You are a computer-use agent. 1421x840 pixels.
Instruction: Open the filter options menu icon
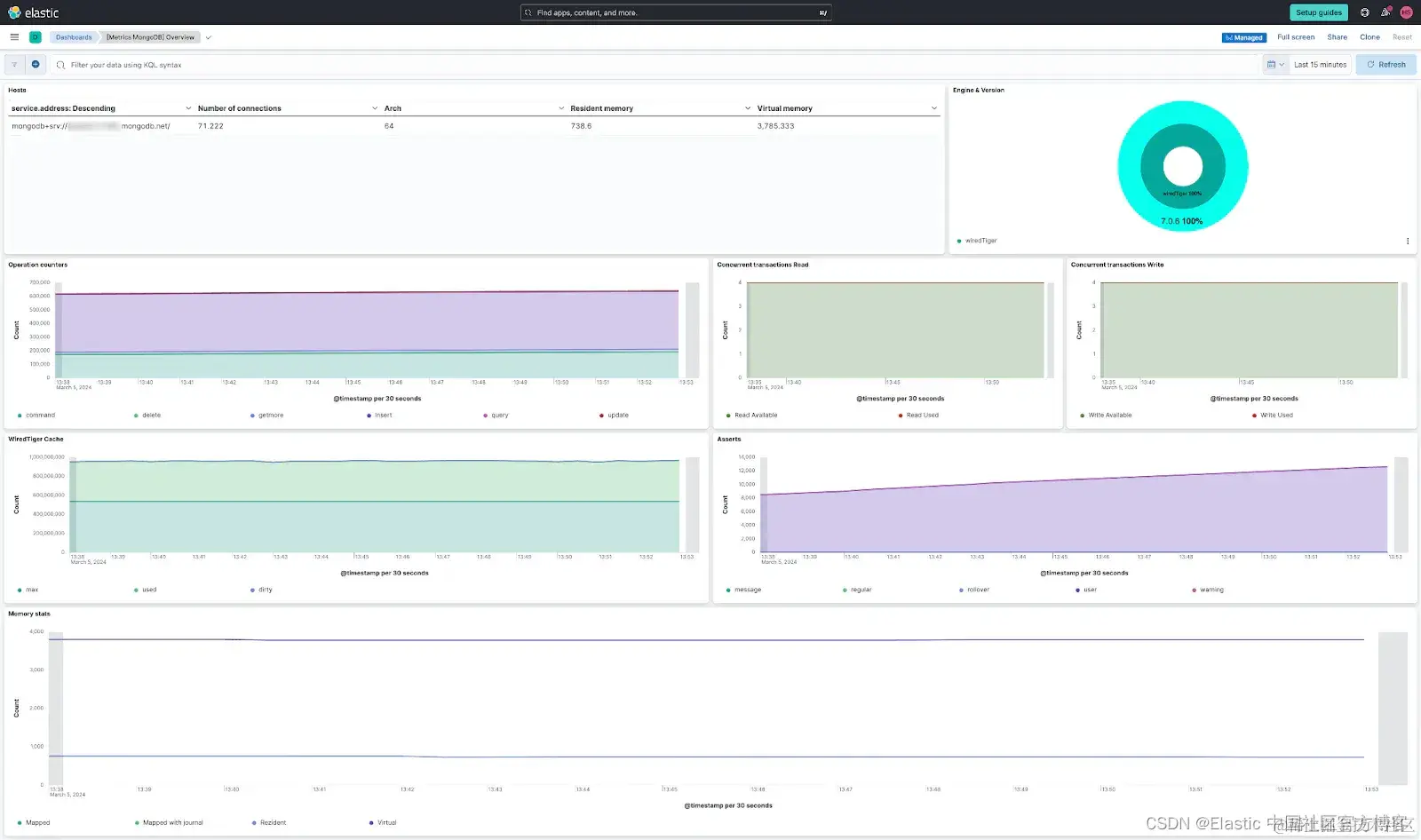(x=14, y=65)
